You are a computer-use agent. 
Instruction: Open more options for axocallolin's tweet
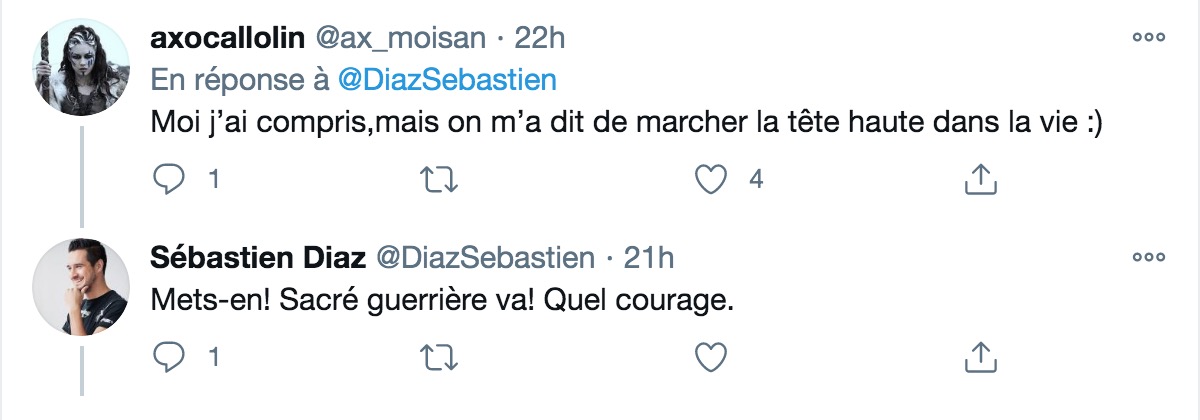[1148, 38]
